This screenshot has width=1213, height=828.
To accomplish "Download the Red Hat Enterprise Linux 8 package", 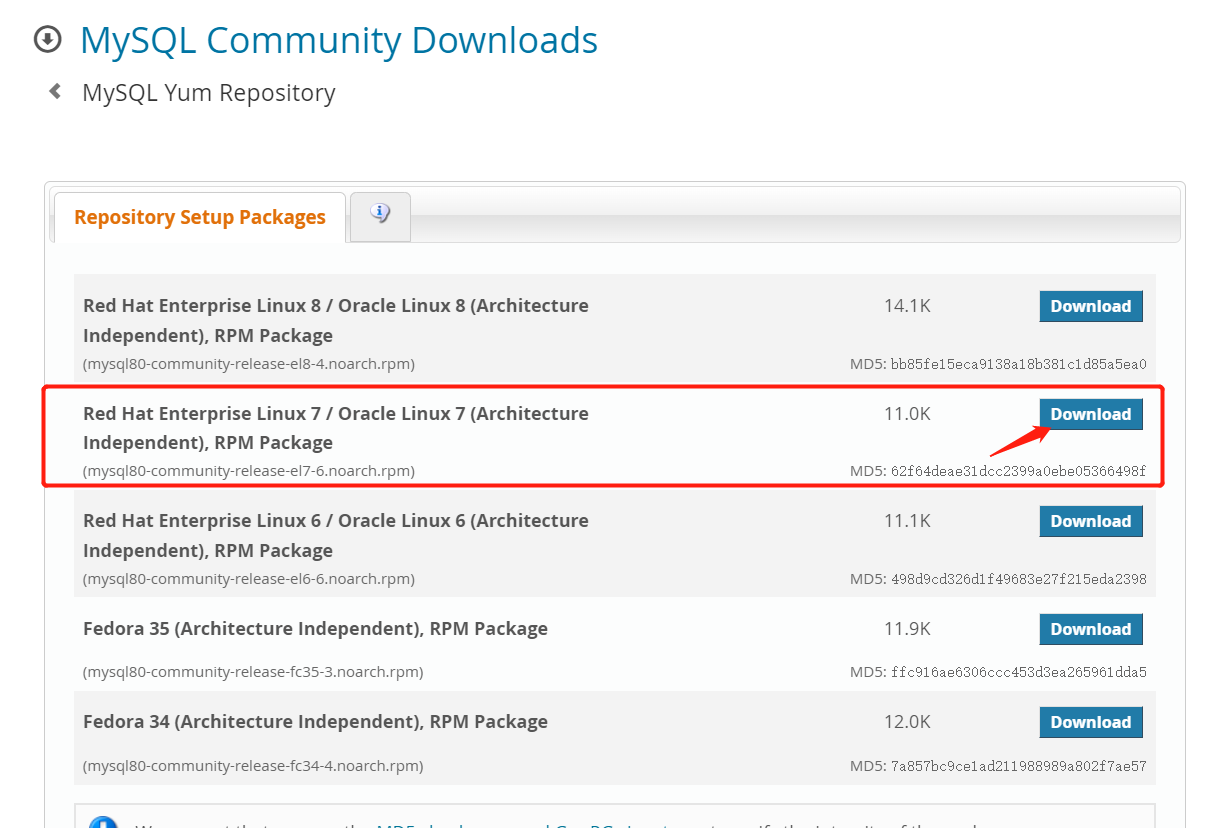I will pos(1091,306).
